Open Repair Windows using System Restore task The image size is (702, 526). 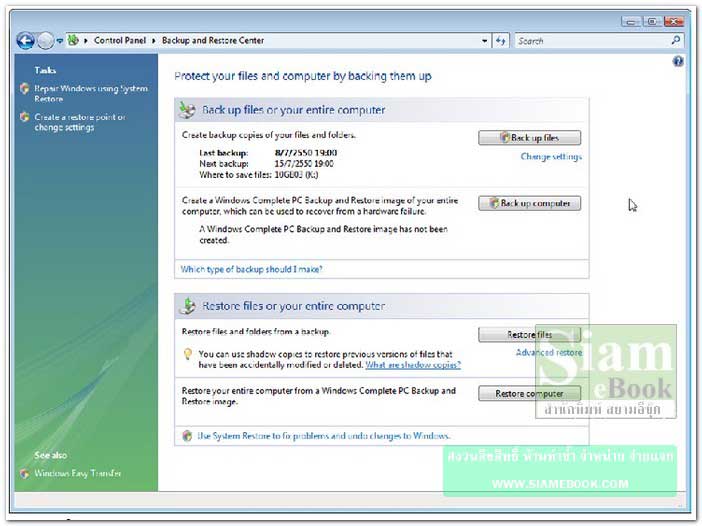(x=91, y=94)
